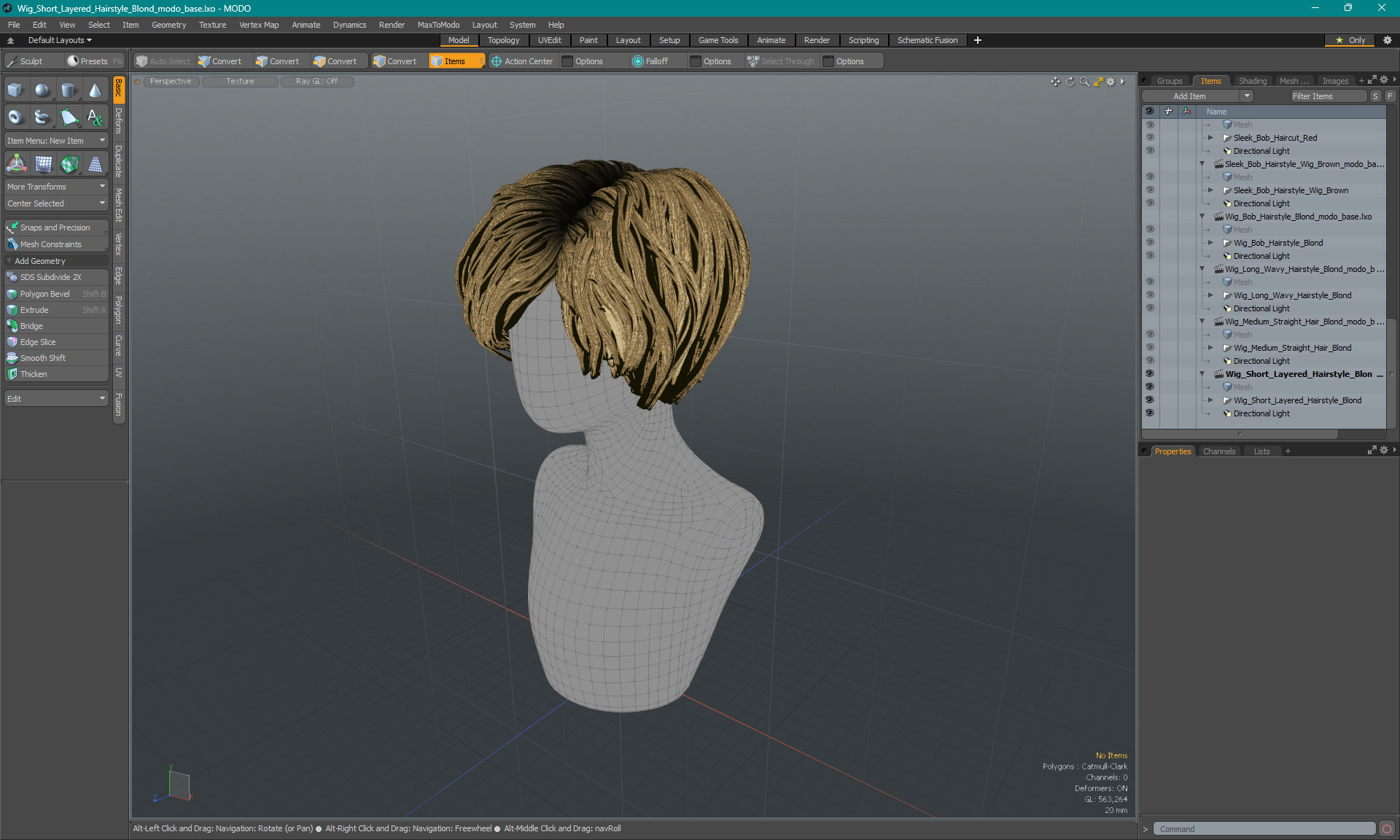
Task: Open viewport settings gear icon
Action: point(1111,82)
